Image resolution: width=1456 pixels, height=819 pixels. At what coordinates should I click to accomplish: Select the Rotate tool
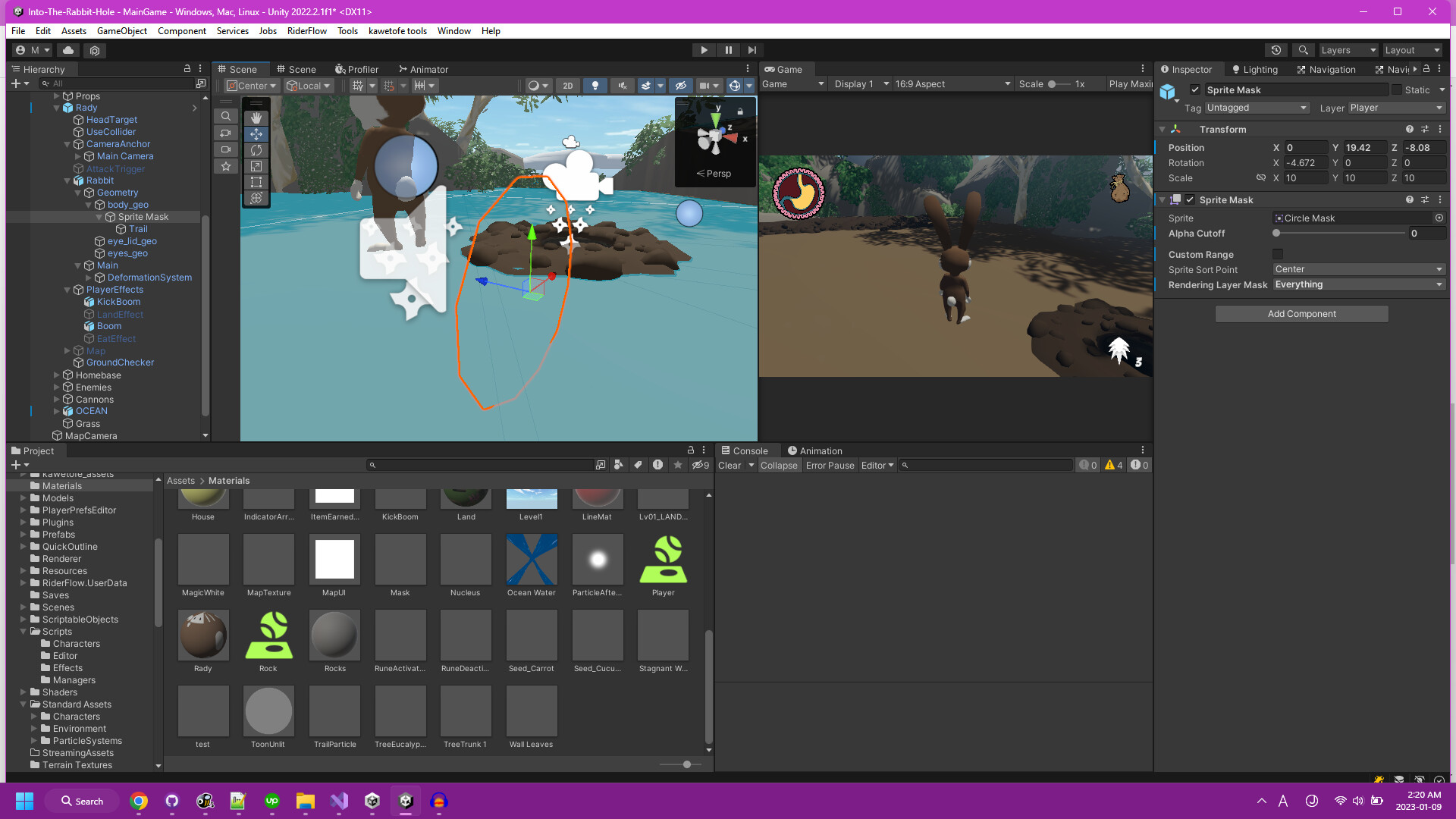256,150
